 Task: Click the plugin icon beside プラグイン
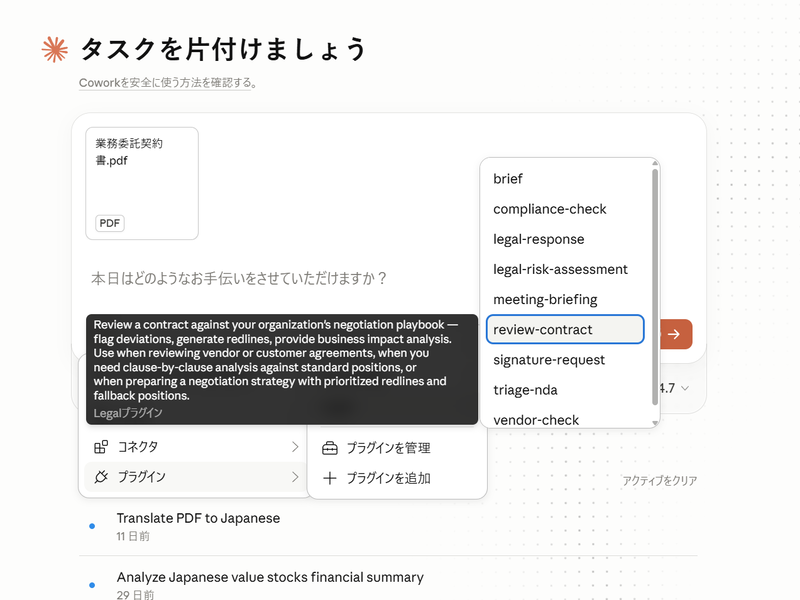point(104,479)
